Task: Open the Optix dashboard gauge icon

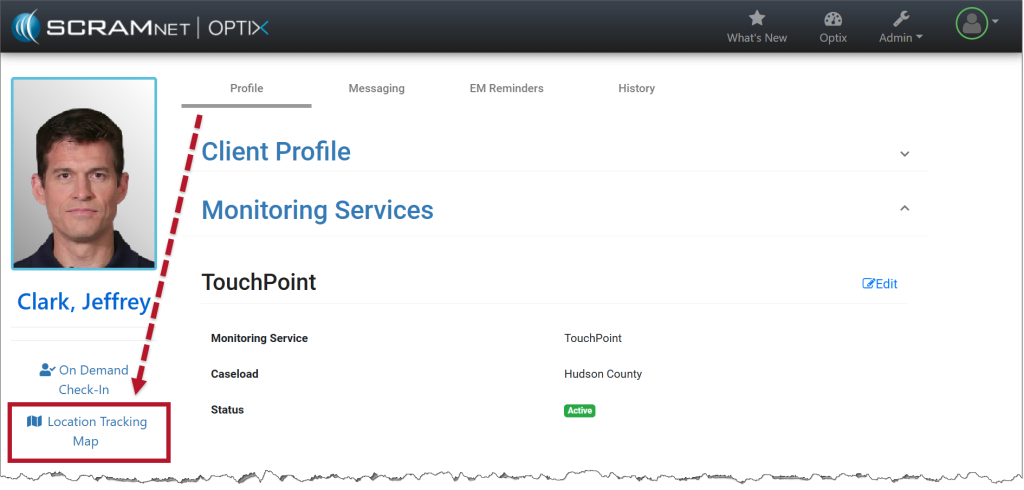Action: (x=833, y=18)
